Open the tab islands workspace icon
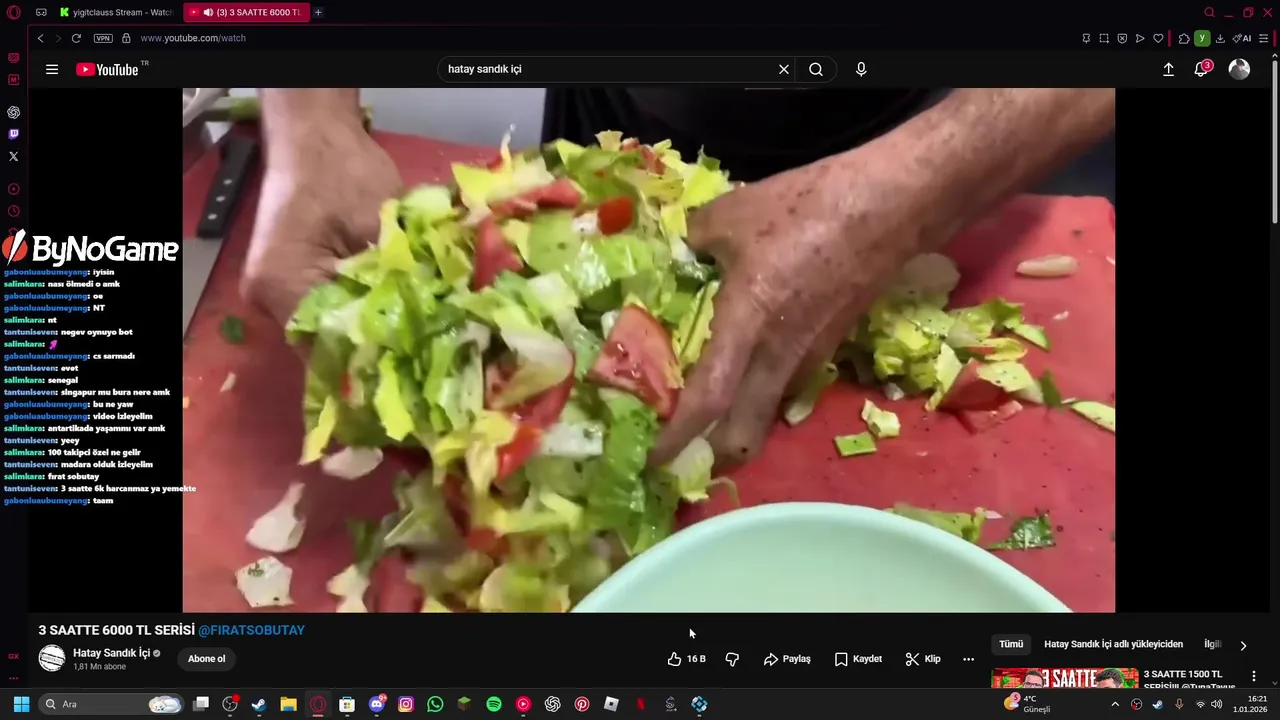Viewport: 1280px width, 720px height. pos(41,12)
